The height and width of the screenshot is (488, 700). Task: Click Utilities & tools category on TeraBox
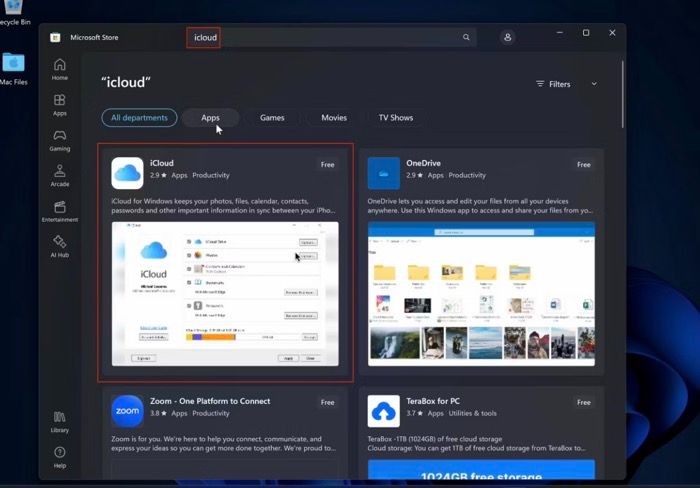[472, 413]
